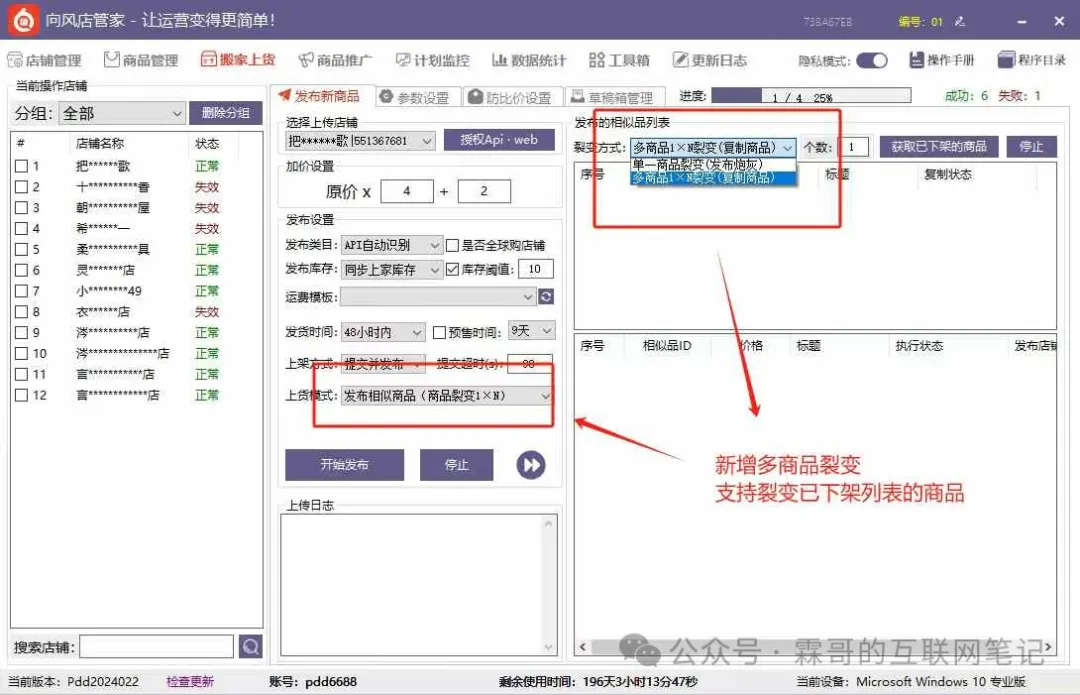This screenshot has width=1080, height=695.
Task: Uncheck the 库存阈值 checkbox
Action: coord(453,270)
